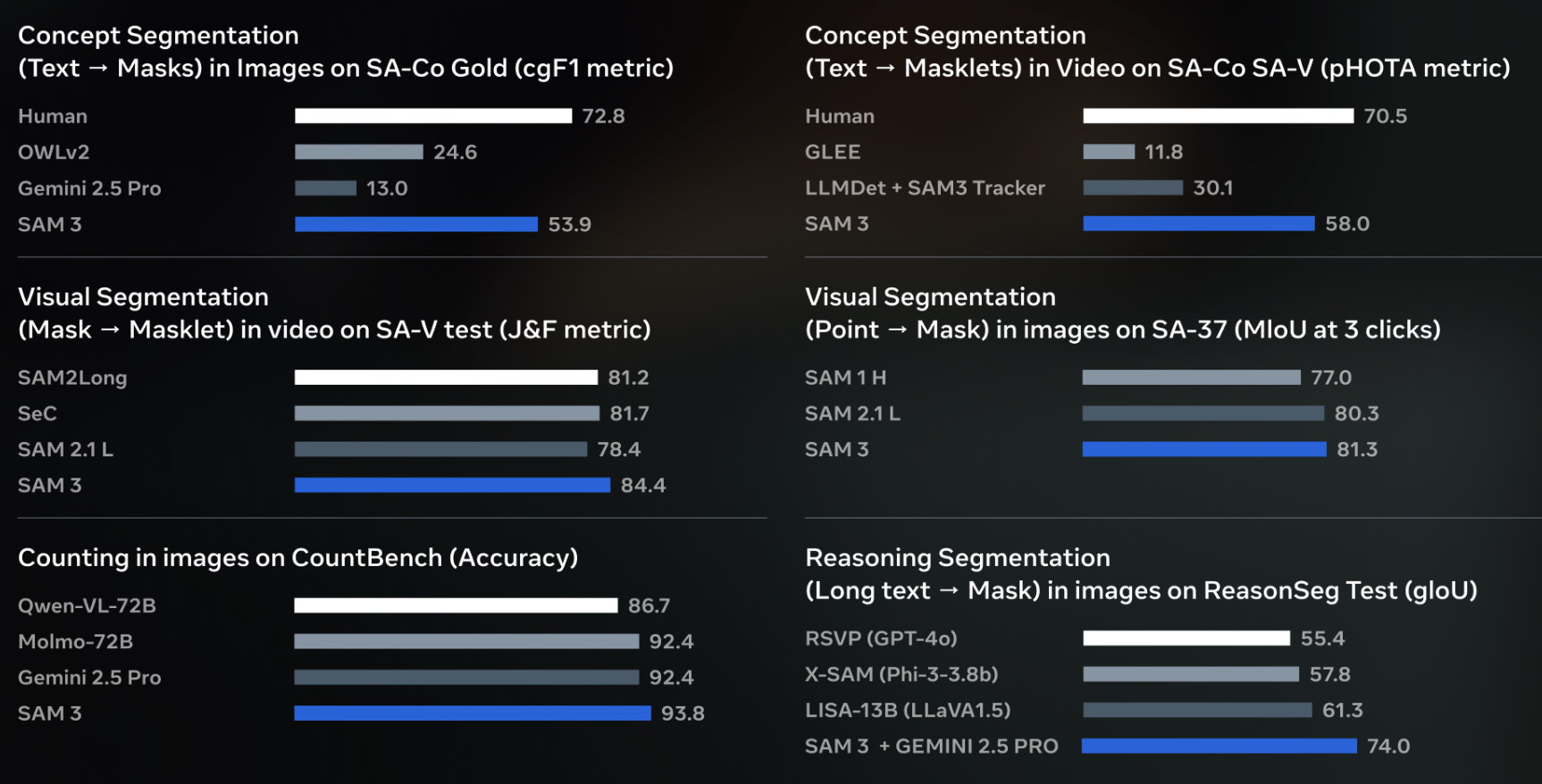Viewport: 1542px width, 784px height.
Task: Click the 24.6 score value
Action: coord(455,153)
